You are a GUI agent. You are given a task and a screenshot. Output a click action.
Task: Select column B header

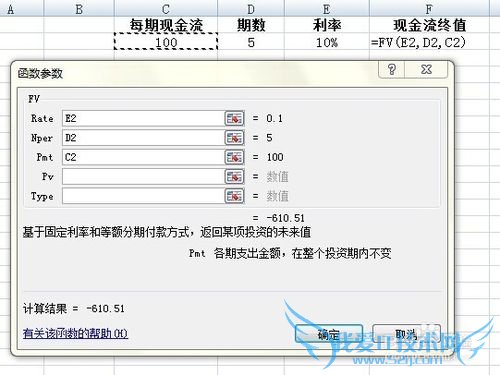pos(79,9)
